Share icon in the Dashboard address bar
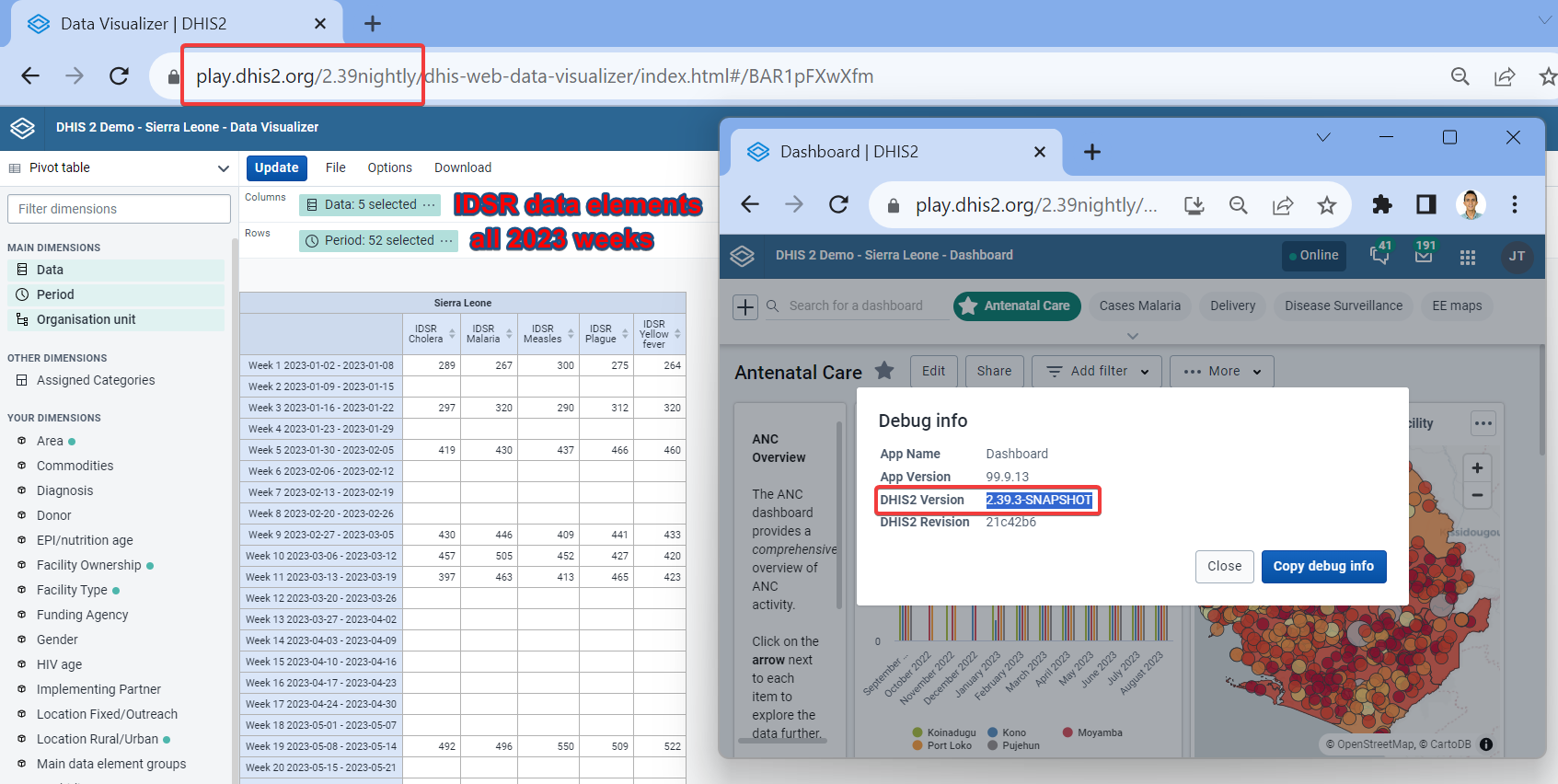Image resolution: width=1558 pixels, height=784 pixels. click(1283, 205)
